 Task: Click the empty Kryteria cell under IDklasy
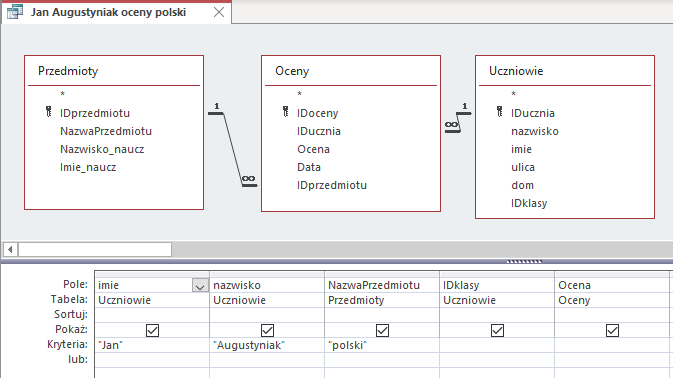(497, 345)
